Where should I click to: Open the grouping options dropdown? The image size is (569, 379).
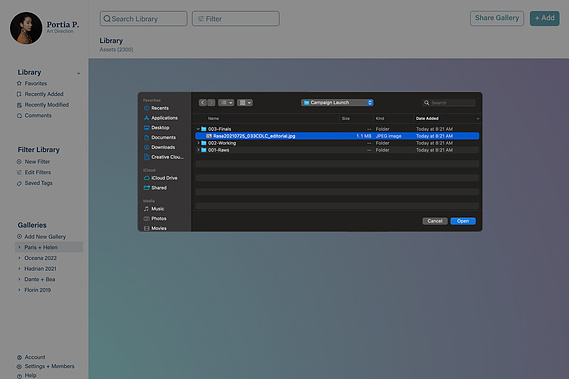click(245, 103)
